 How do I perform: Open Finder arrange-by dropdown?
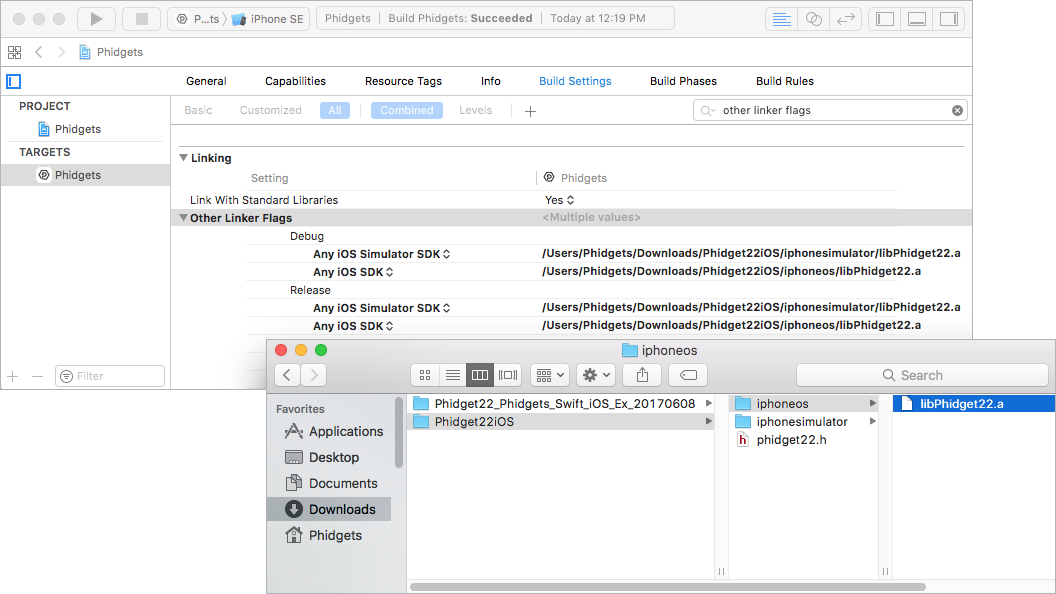pos(550,375)
